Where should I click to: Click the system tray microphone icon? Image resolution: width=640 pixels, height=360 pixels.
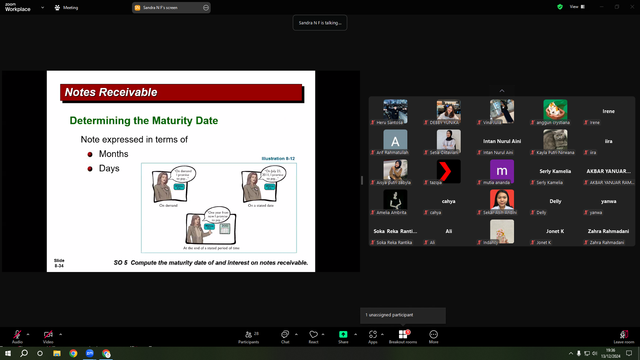tap(579, 353)
